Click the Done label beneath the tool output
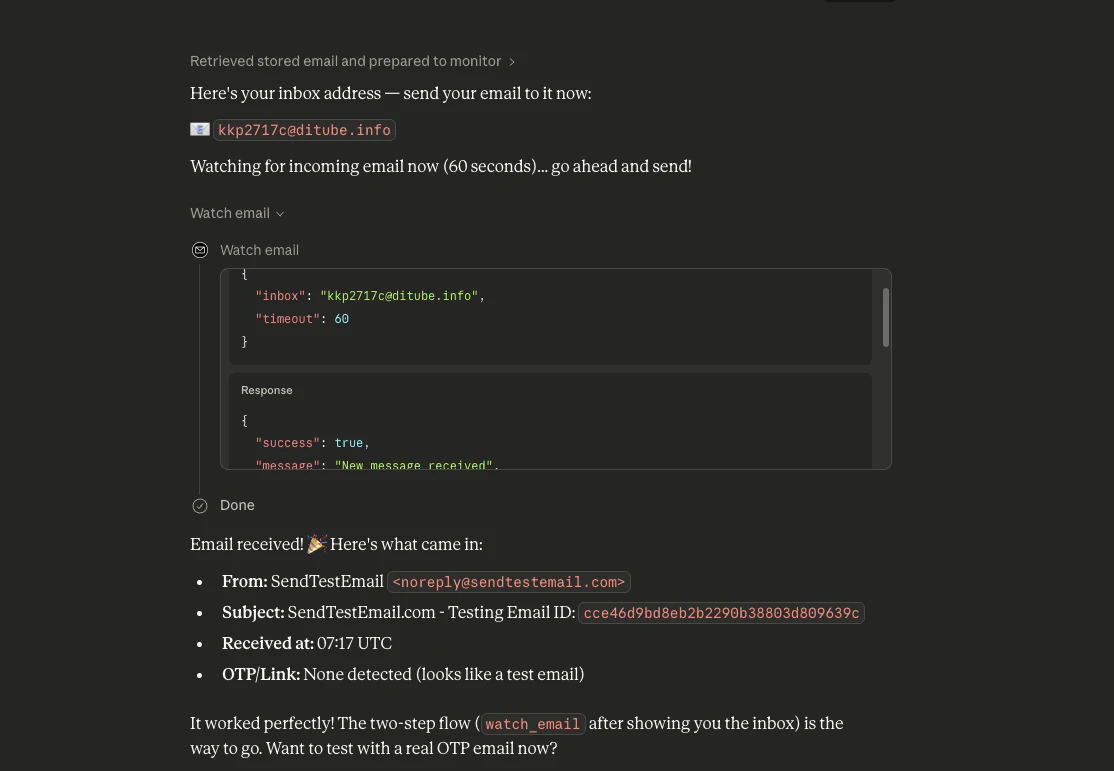The image size is (1114, 771). [x=237, y=506]
